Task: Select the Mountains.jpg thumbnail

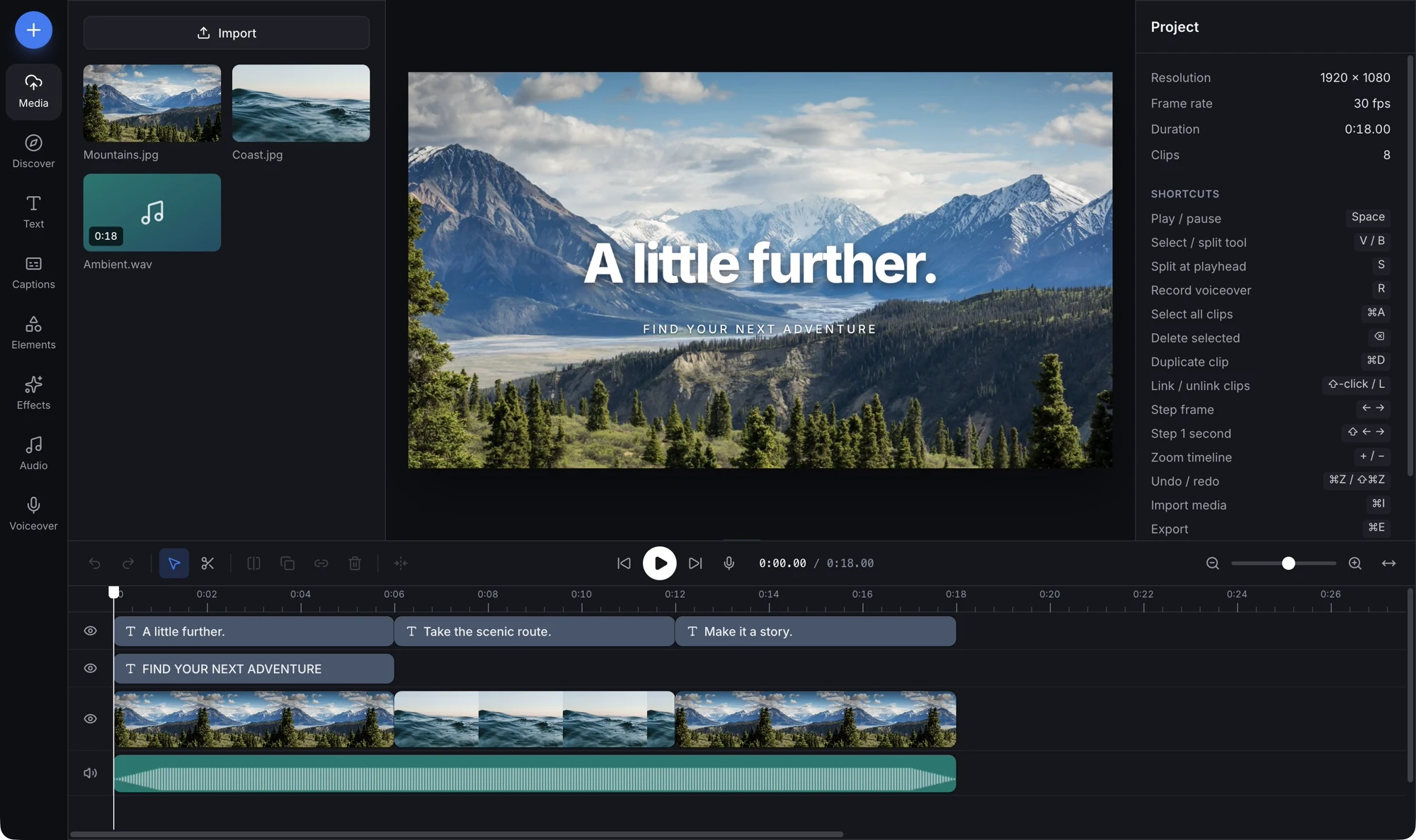Action: click(x=152, y=103)
